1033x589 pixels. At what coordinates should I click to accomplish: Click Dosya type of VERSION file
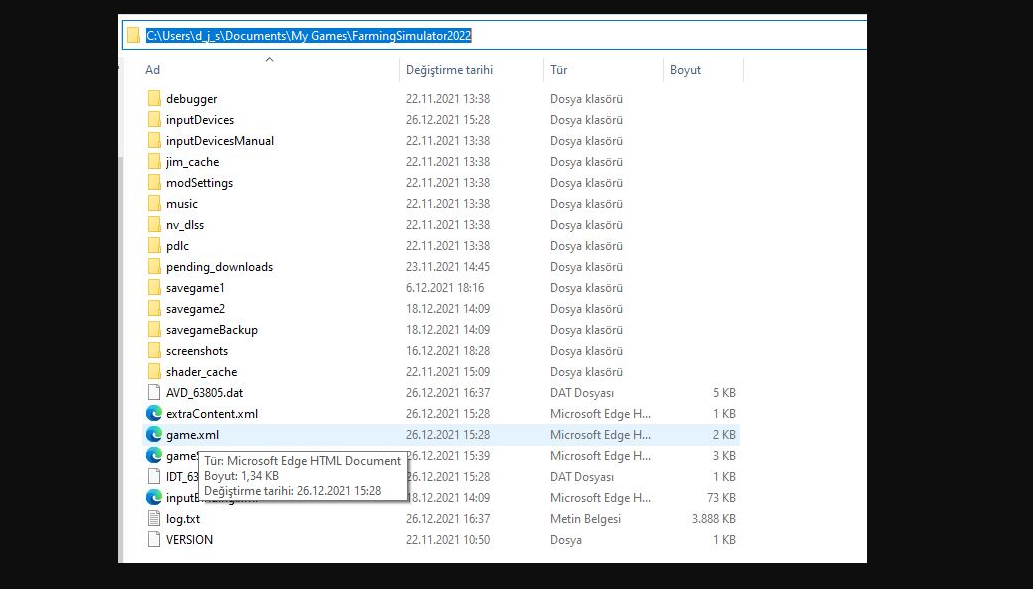(566, 540)
